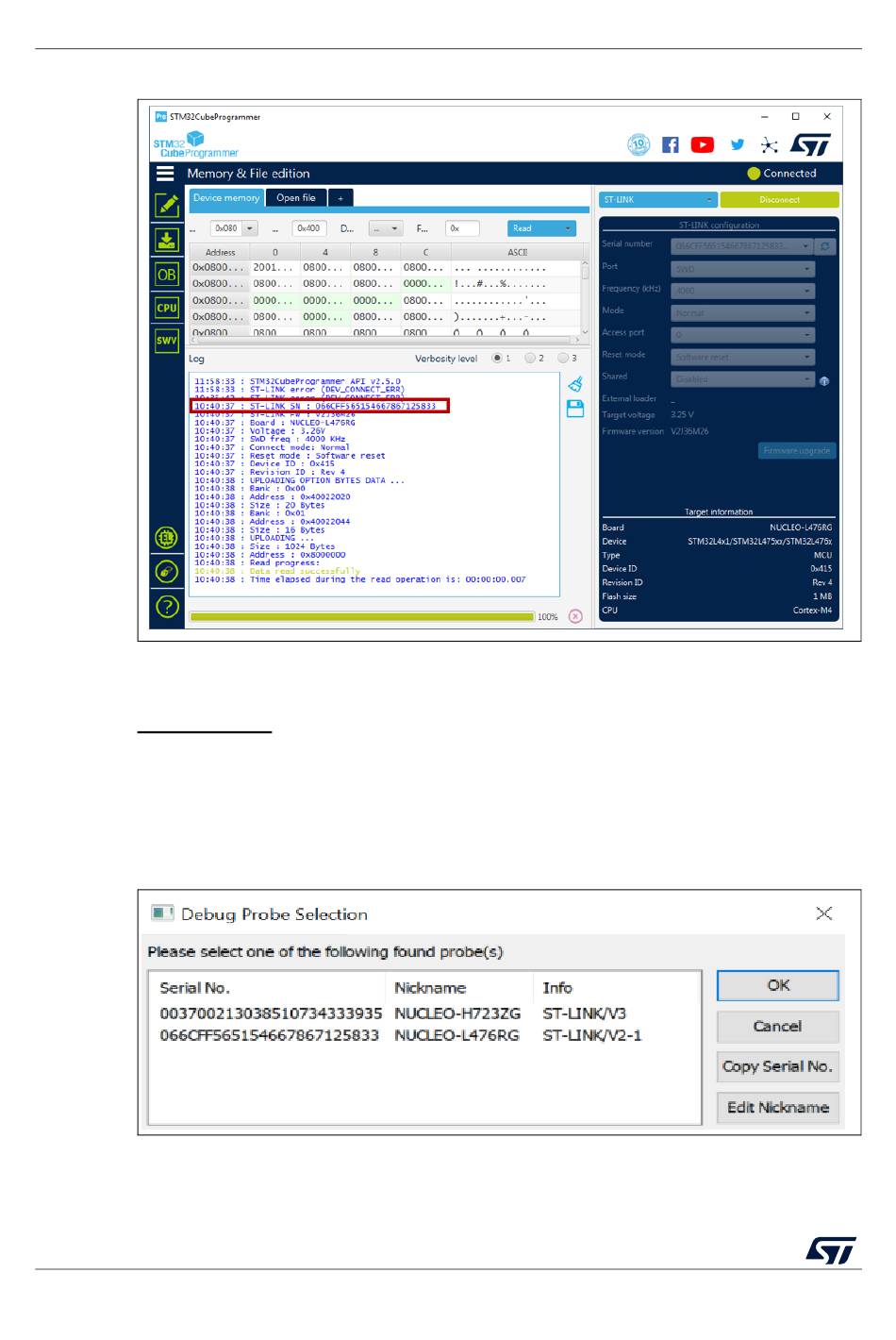The width and height of the screenshot is (896, 1340).
Task: Cancel the operation beside the progress bar
Action: (575, 616)
